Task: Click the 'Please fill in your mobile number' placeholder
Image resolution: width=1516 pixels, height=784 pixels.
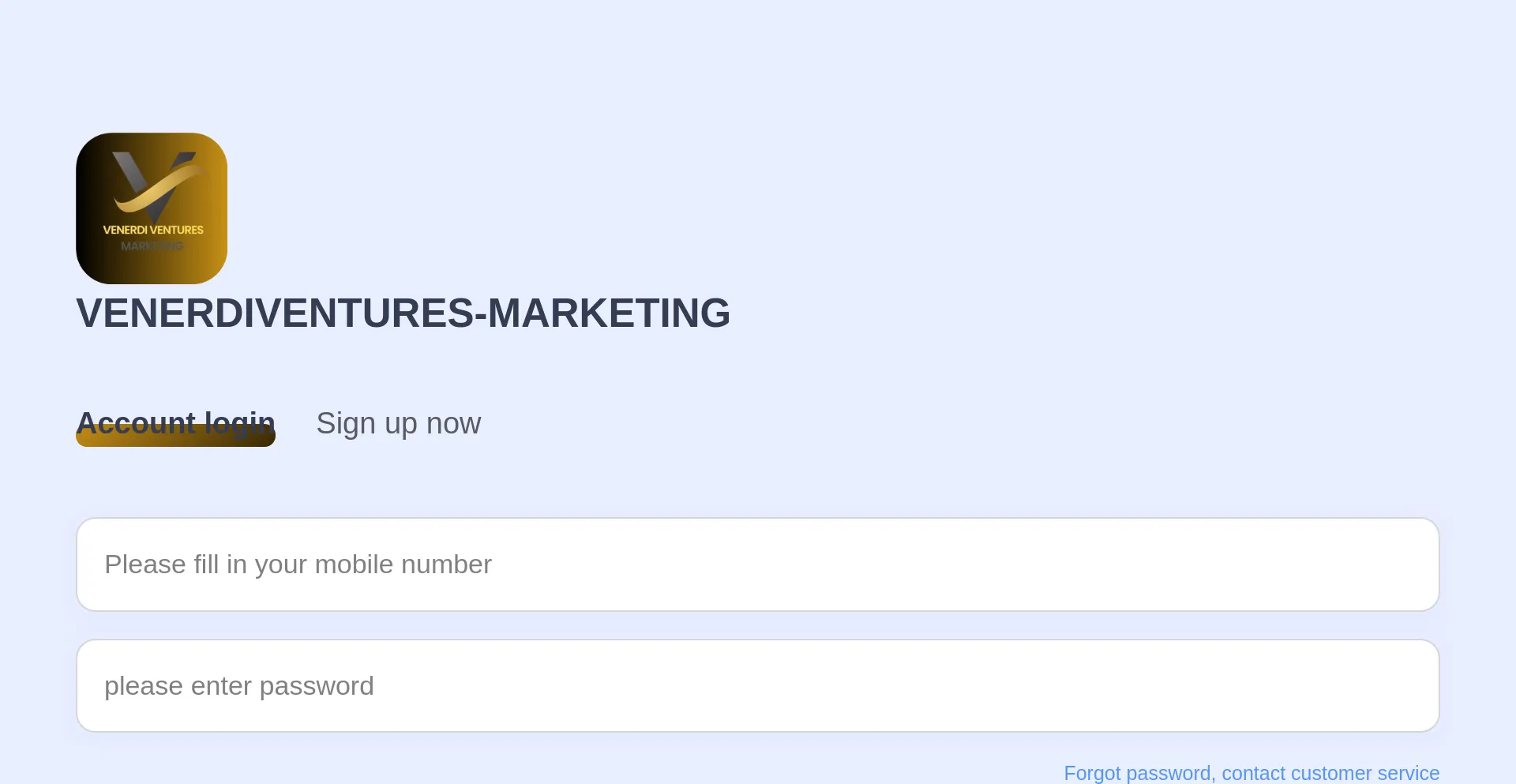Action: (x=298, y=565)
